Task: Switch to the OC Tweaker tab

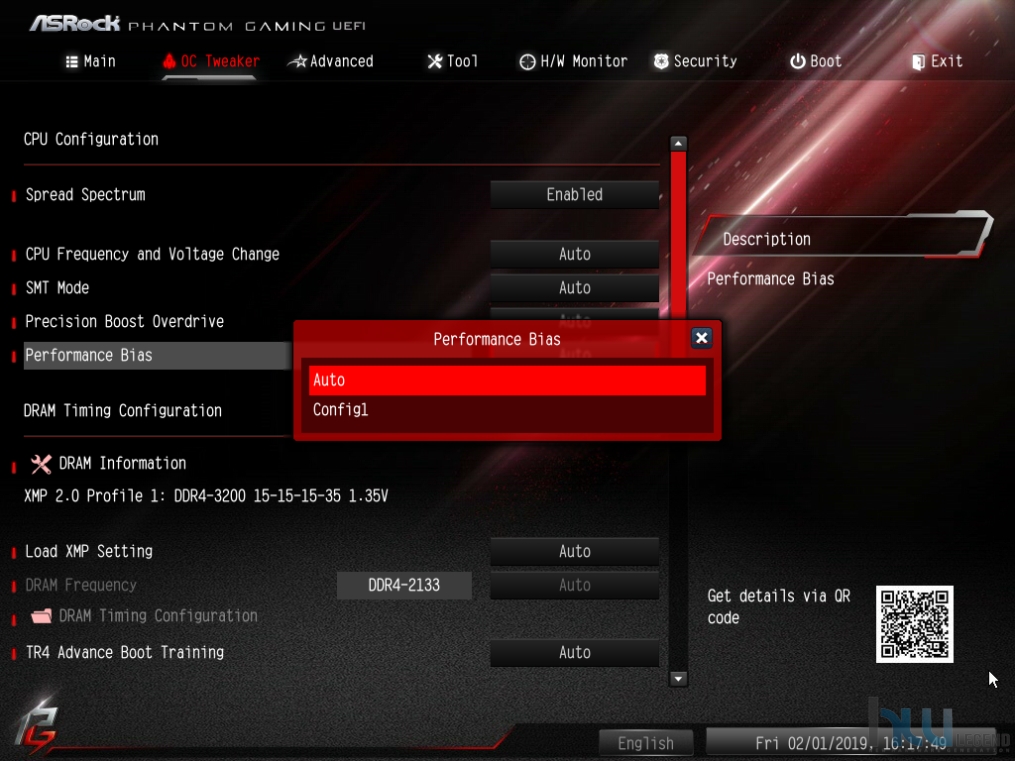Action: tap(211, 61)
